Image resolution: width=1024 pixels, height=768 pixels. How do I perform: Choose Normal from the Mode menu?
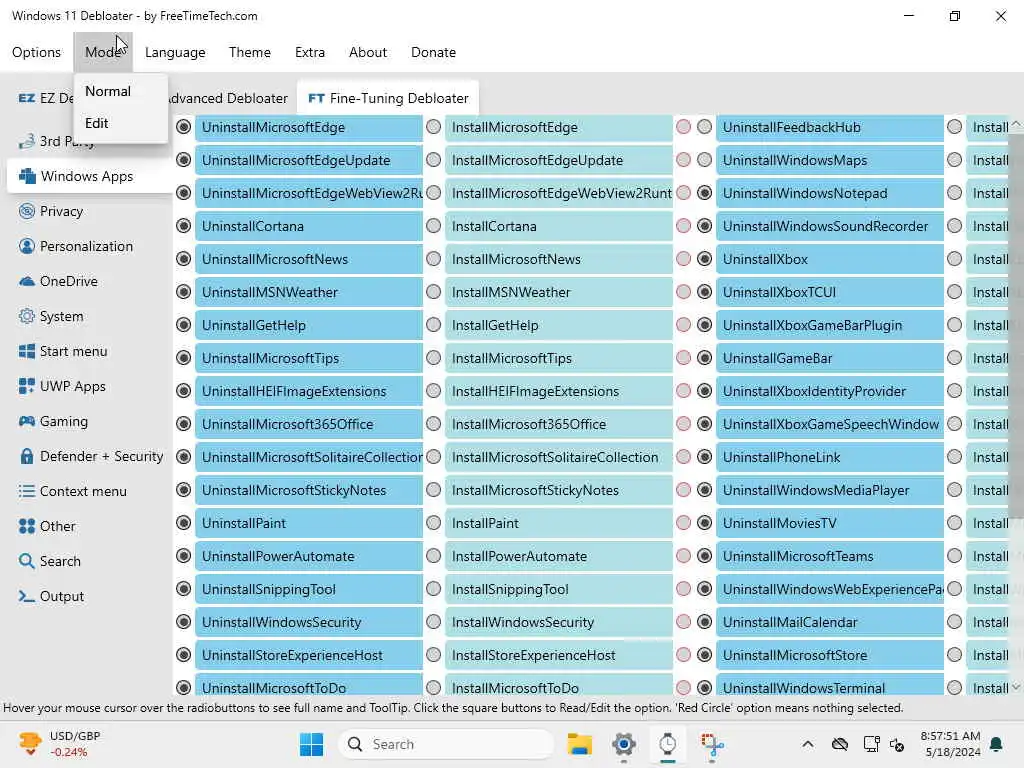(x=121, y=91)
